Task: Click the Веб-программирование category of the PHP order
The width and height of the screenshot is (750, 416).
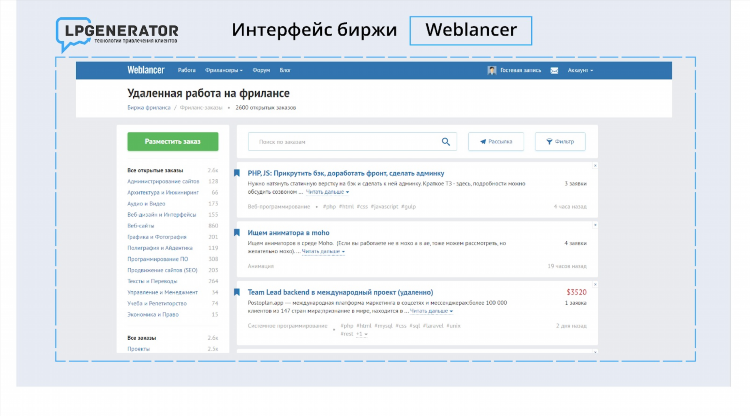Action: point(279,207)
